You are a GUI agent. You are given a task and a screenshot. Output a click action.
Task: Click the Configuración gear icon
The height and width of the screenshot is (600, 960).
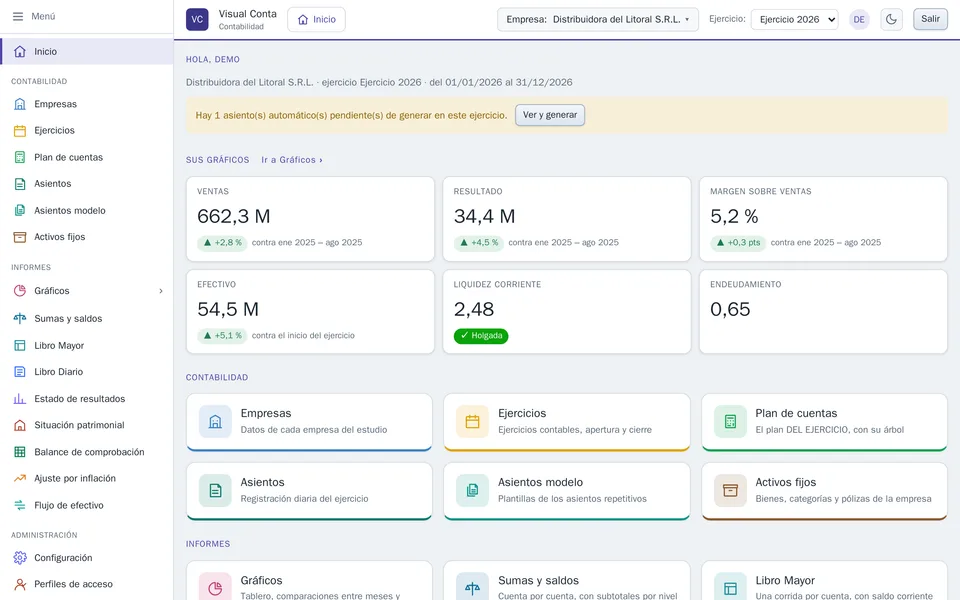pos(20,558)
